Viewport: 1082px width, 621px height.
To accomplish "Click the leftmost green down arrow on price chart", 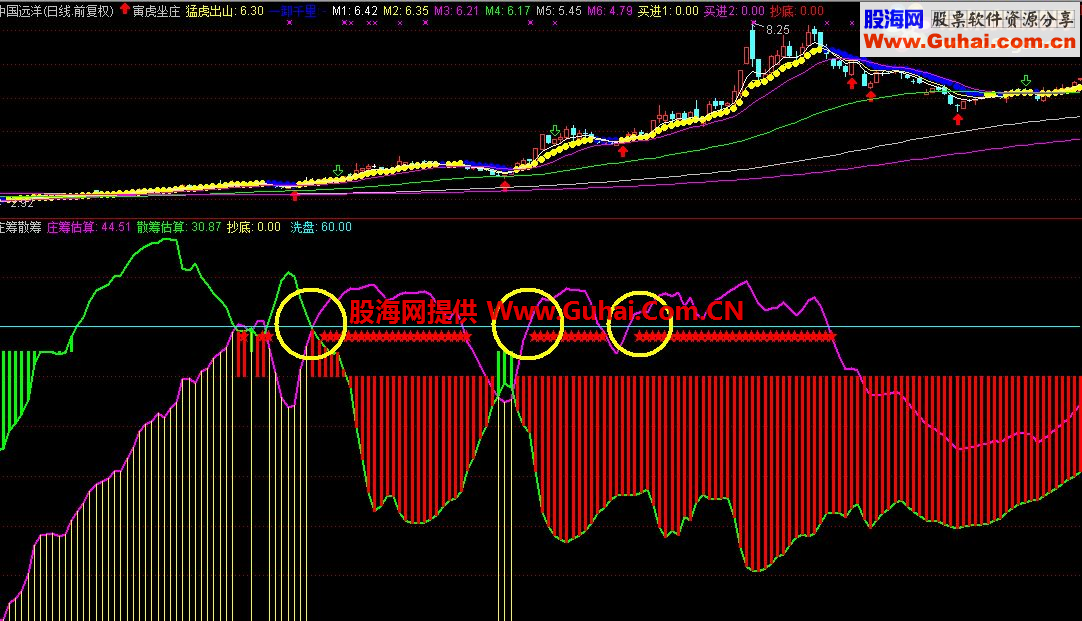I will [337, 170].
